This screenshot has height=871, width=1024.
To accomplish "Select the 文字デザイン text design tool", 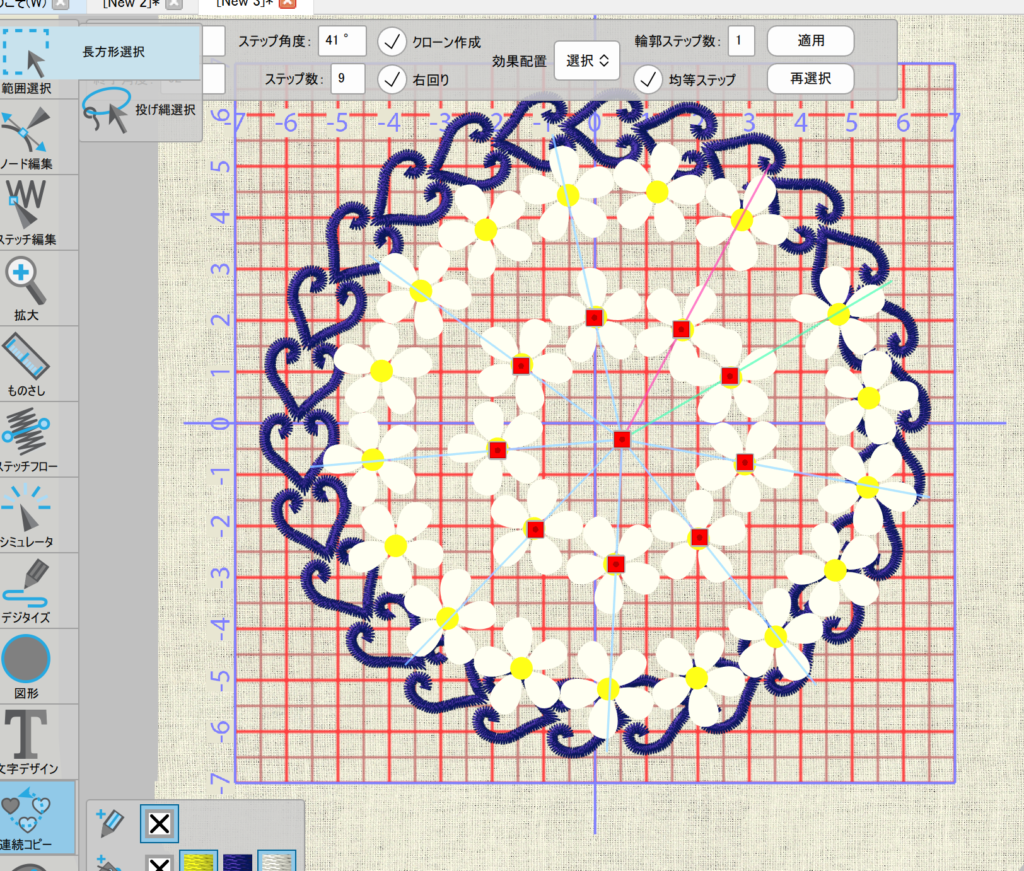I will pos(39,742).
